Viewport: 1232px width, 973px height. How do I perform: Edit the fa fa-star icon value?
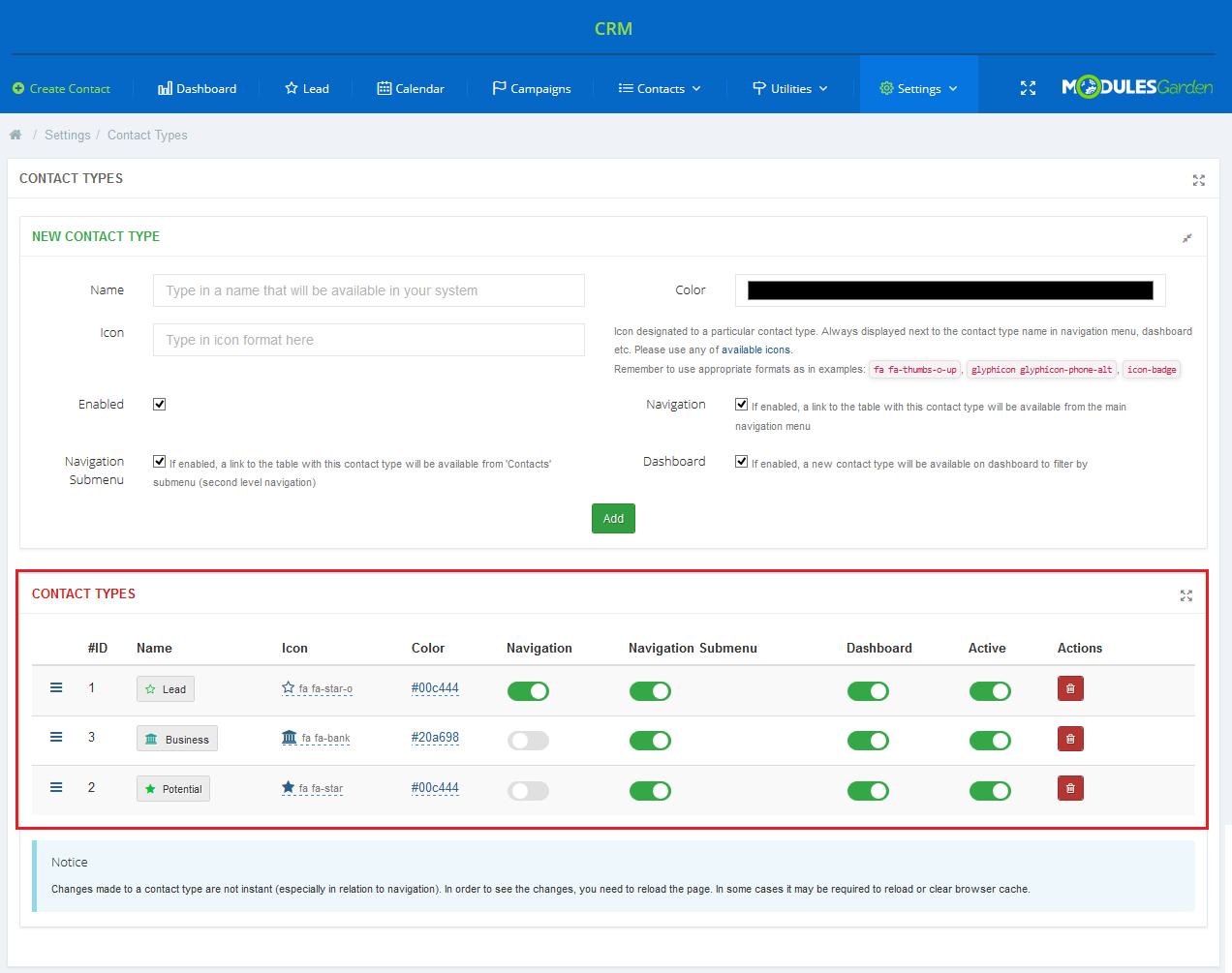(x=321, y=788)
